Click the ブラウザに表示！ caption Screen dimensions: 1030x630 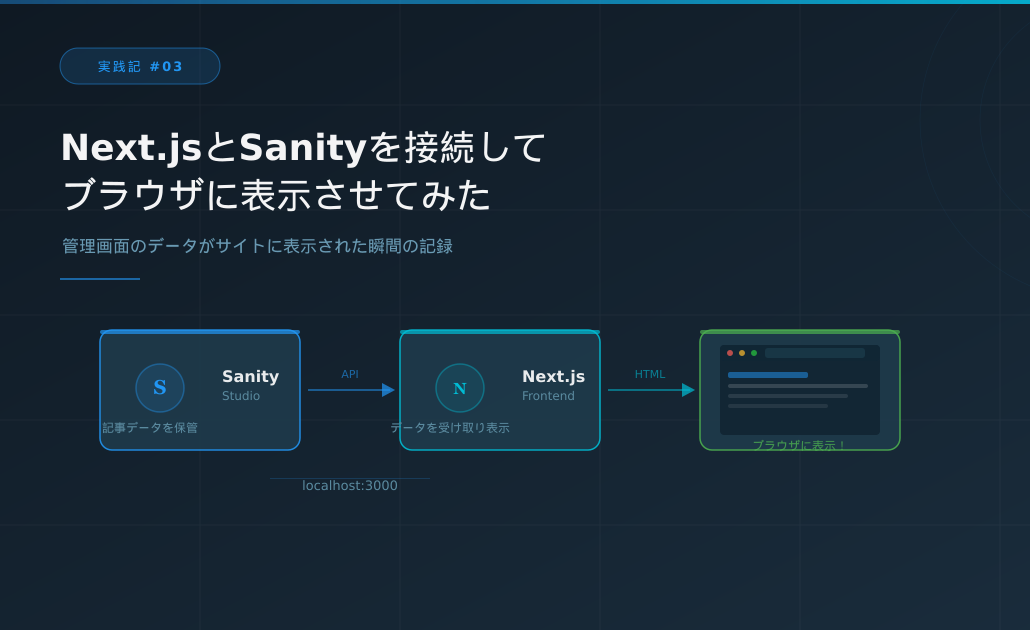tap(799, 445)
